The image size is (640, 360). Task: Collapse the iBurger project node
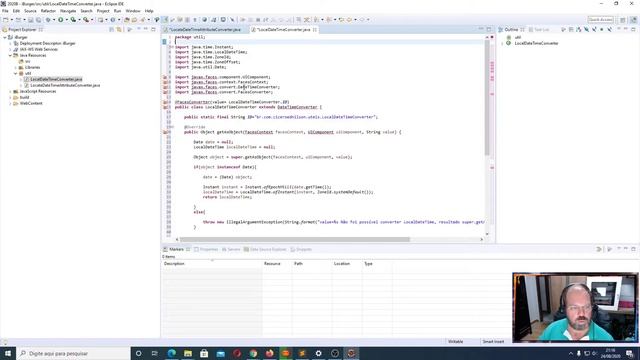(x=5, y=37)
